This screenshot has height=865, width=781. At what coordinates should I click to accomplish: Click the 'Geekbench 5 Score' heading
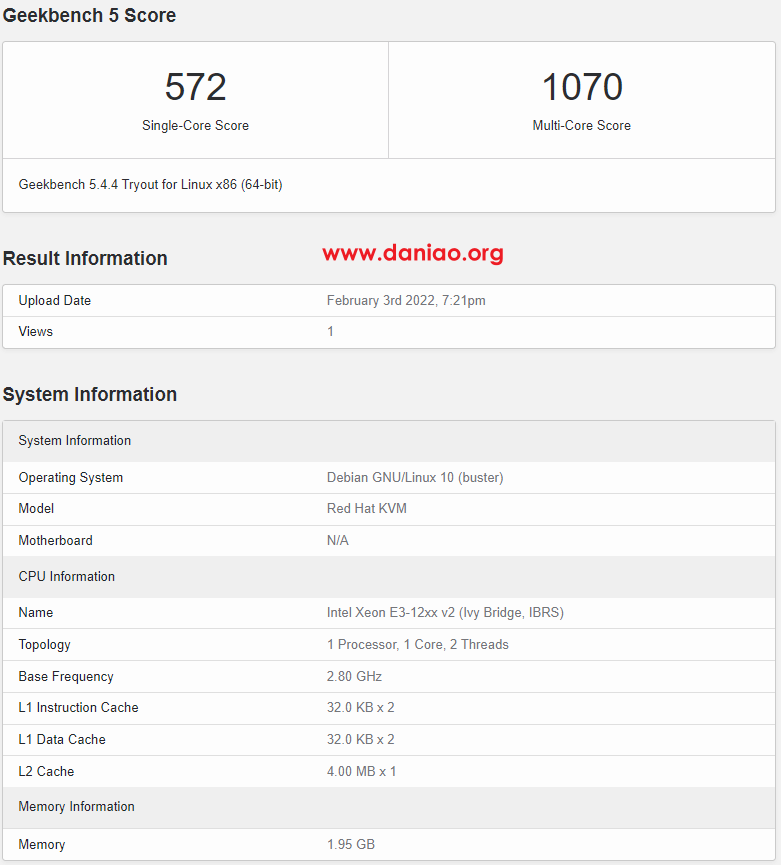(89, 15)
